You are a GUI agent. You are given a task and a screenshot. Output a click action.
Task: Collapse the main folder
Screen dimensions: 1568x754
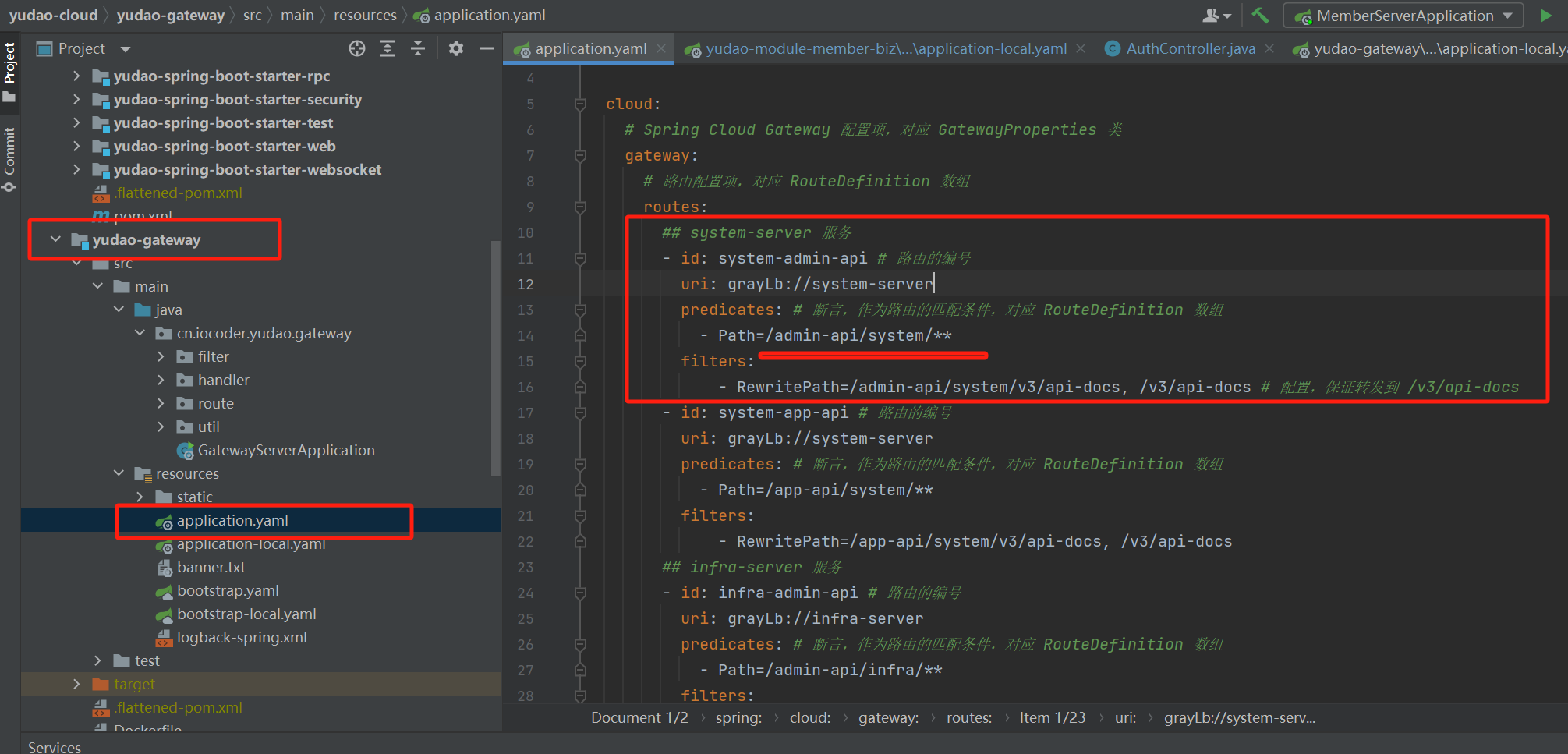click(97, 286)
